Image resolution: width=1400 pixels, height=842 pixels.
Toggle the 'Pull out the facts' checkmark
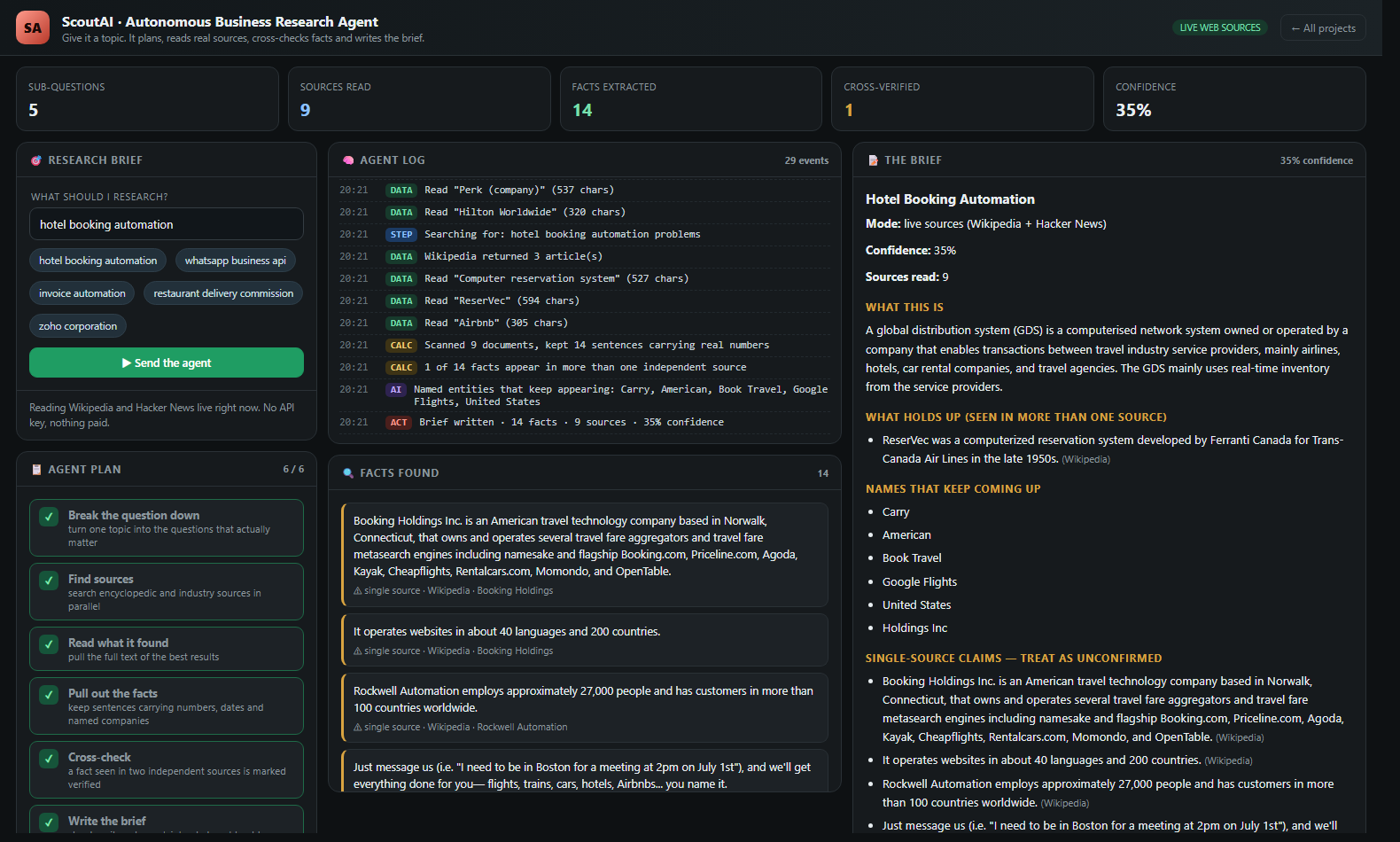click(x=50, y=694)
